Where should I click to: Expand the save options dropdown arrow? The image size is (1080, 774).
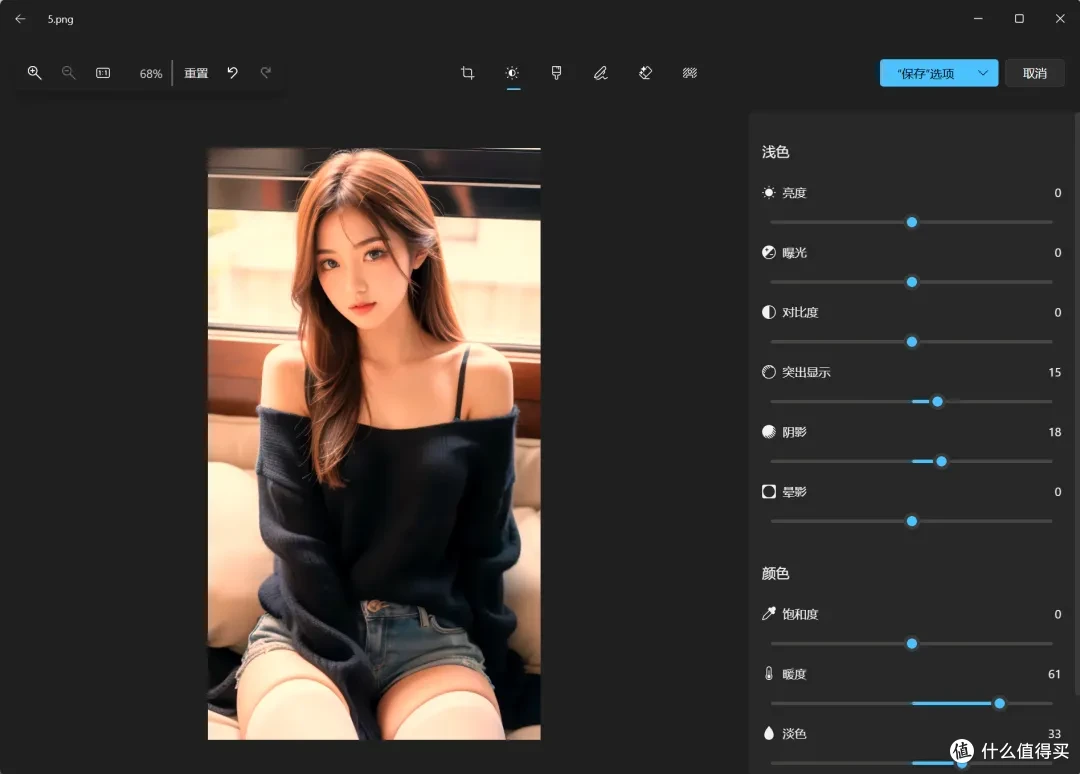tap(984, 73)
